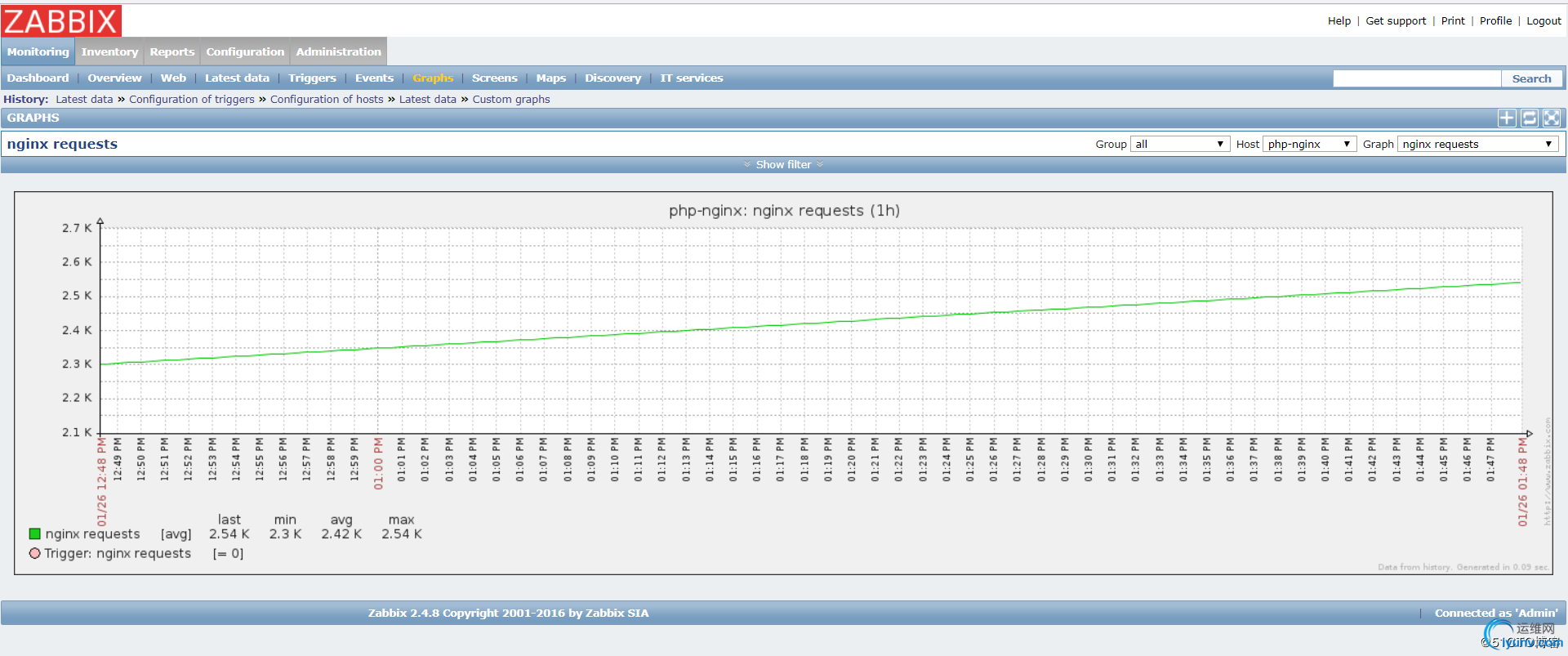Screen dimensions: 1568x656
Task: Expand the Show filter bar
Action: coord(783,165)
